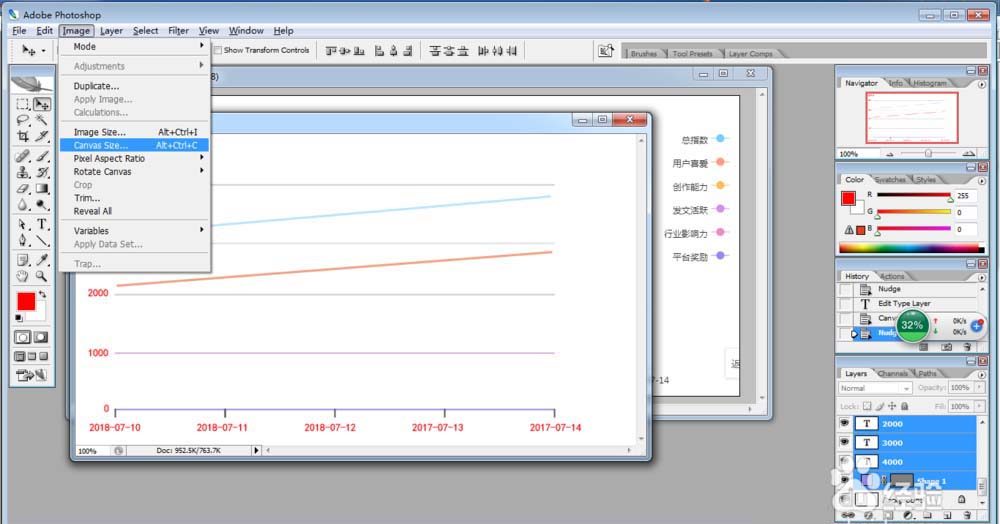Open the layer blend mode Normal dropdown

point(875,388)
